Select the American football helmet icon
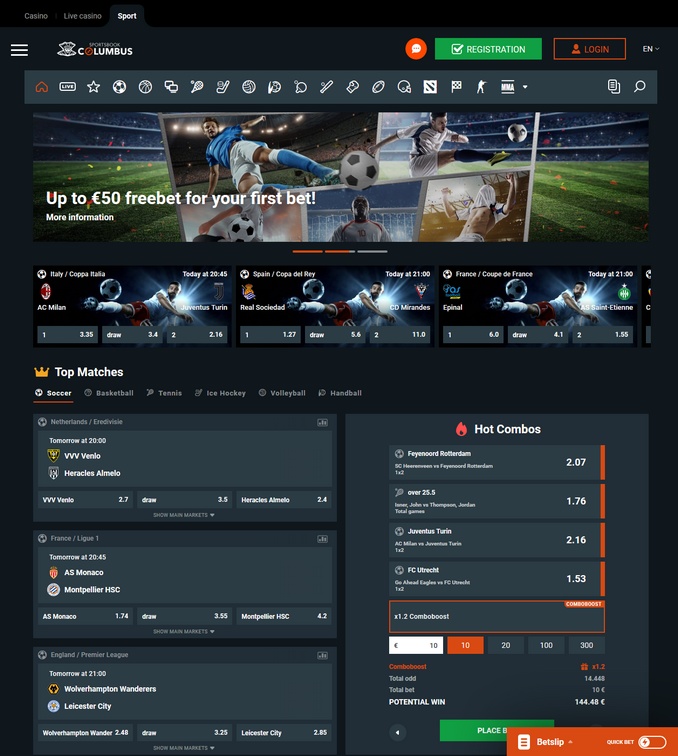 point(404,87)
